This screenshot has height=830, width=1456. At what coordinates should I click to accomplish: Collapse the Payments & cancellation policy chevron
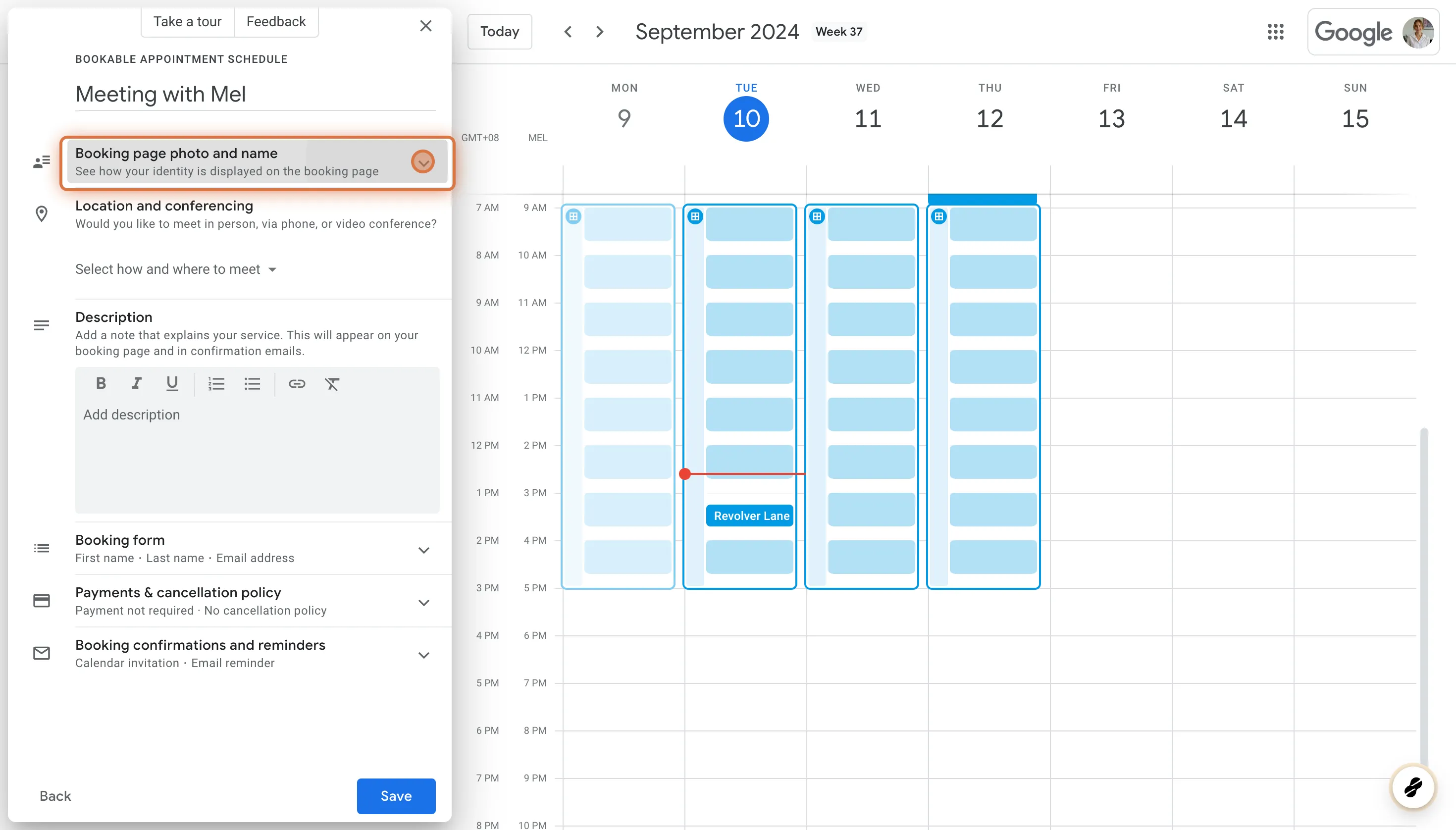pyautogui.click(x=423, y=602)
